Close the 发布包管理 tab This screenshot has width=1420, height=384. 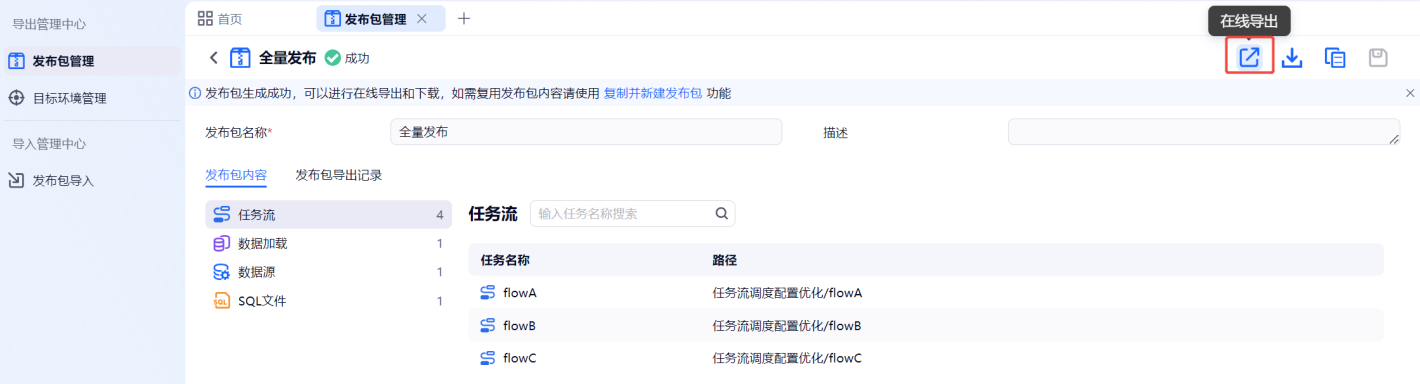pyautogui.click(x=422, y=18)
